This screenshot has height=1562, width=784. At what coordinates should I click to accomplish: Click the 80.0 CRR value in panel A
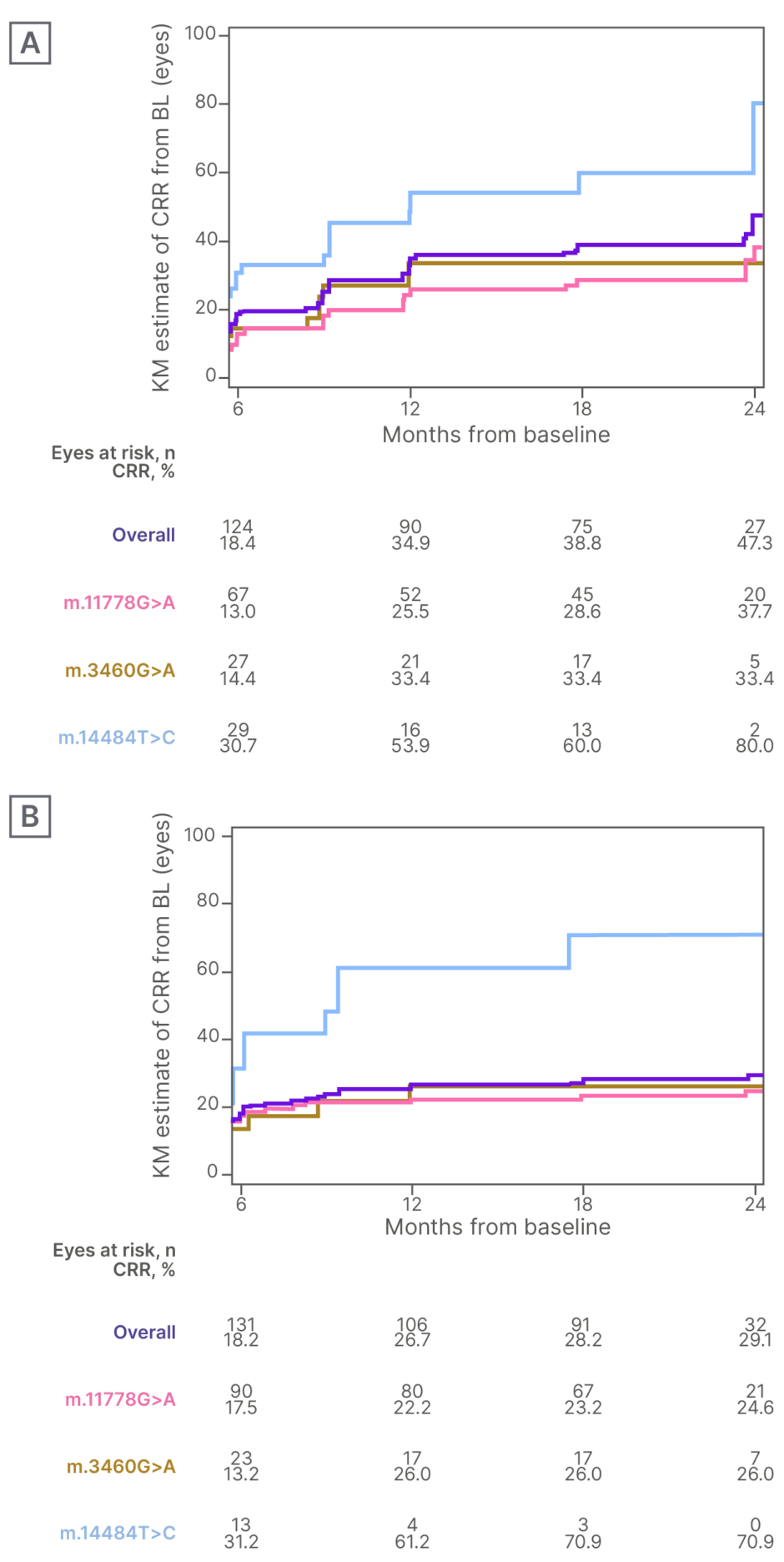754,745
